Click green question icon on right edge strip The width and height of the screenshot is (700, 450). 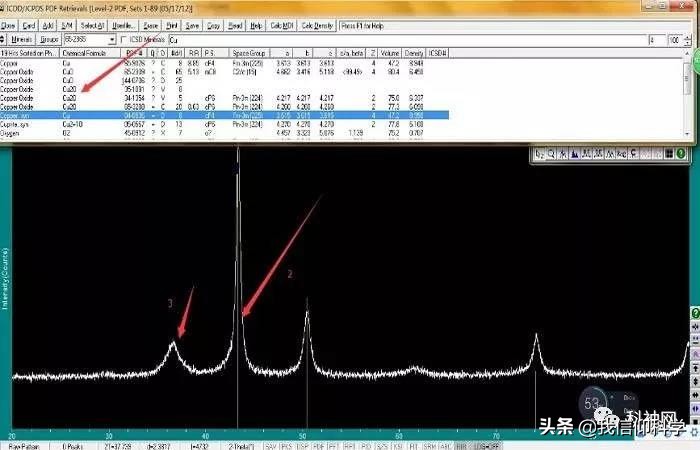(x=695, y=313)
